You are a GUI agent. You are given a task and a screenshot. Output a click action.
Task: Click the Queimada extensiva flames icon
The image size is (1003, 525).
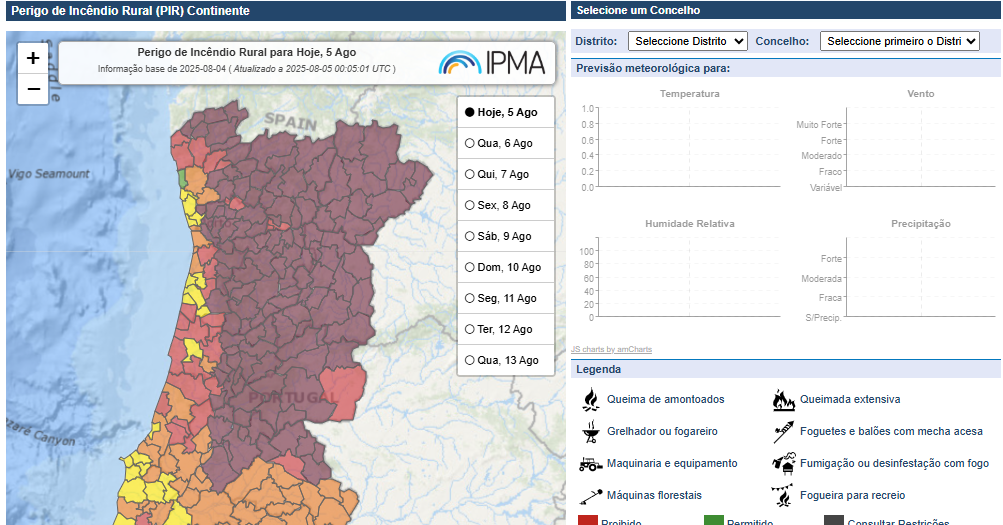[783, 400]
